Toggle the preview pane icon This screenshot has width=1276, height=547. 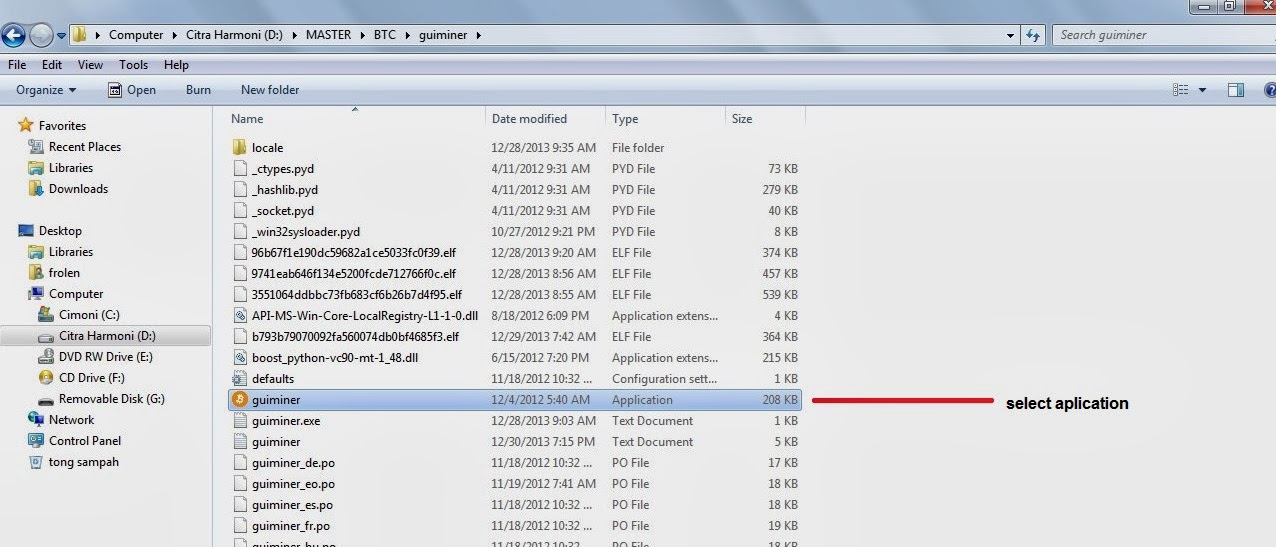coord(1236,90)
